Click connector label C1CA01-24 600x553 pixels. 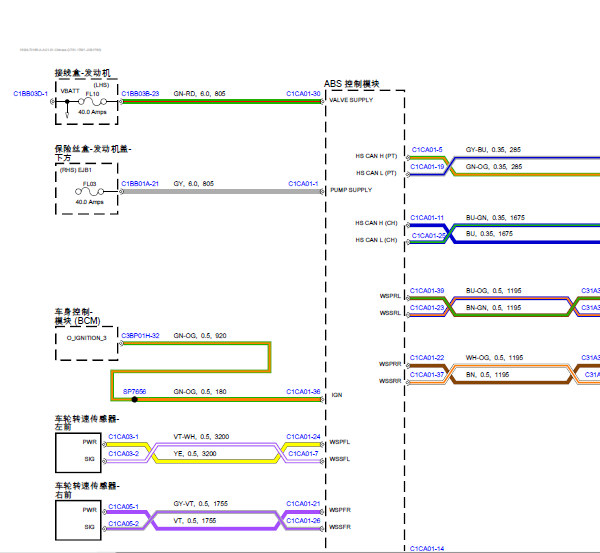[303, 437]
